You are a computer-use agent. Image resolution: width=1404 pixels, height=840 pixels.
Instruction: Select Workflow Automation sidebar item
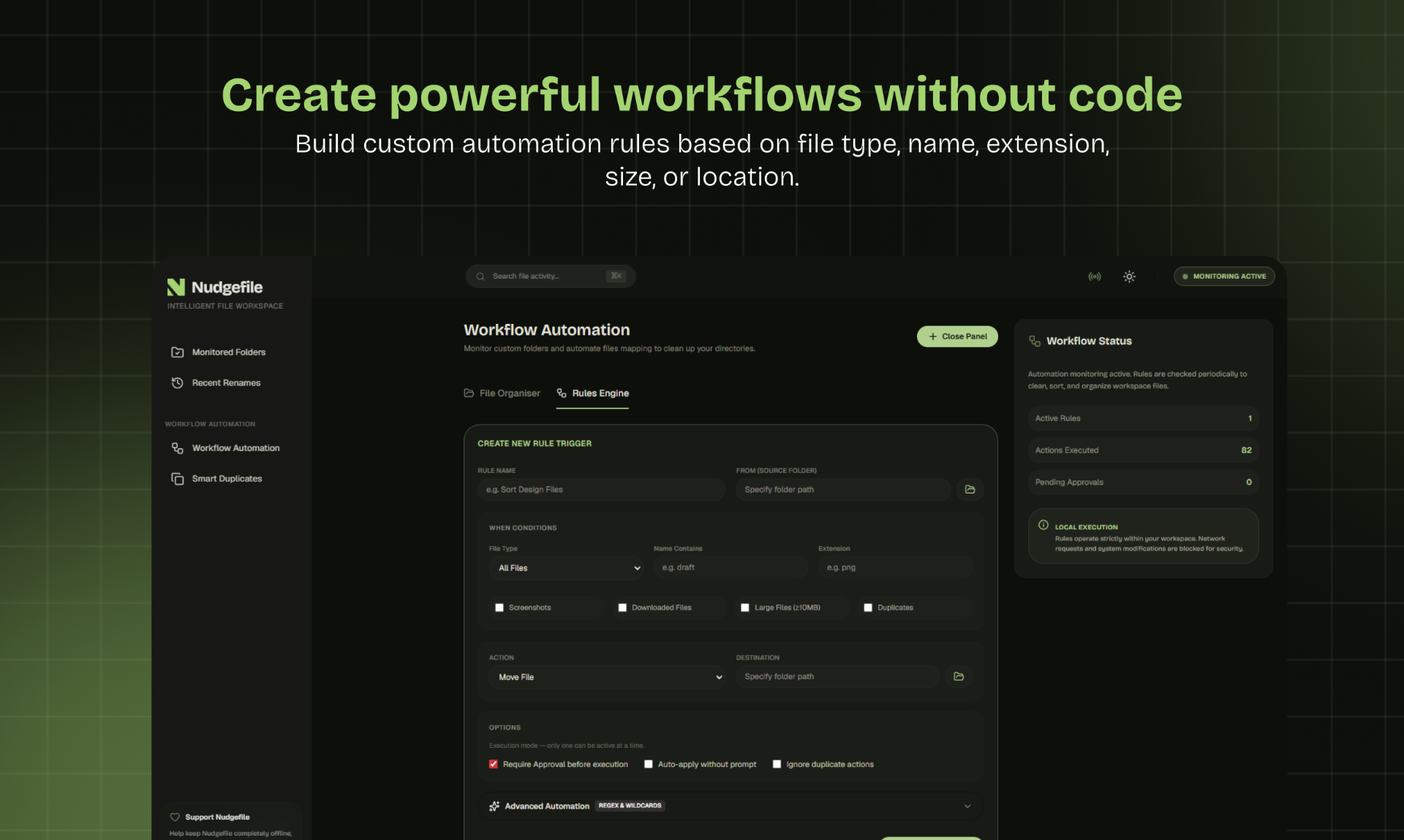point(235,448)
